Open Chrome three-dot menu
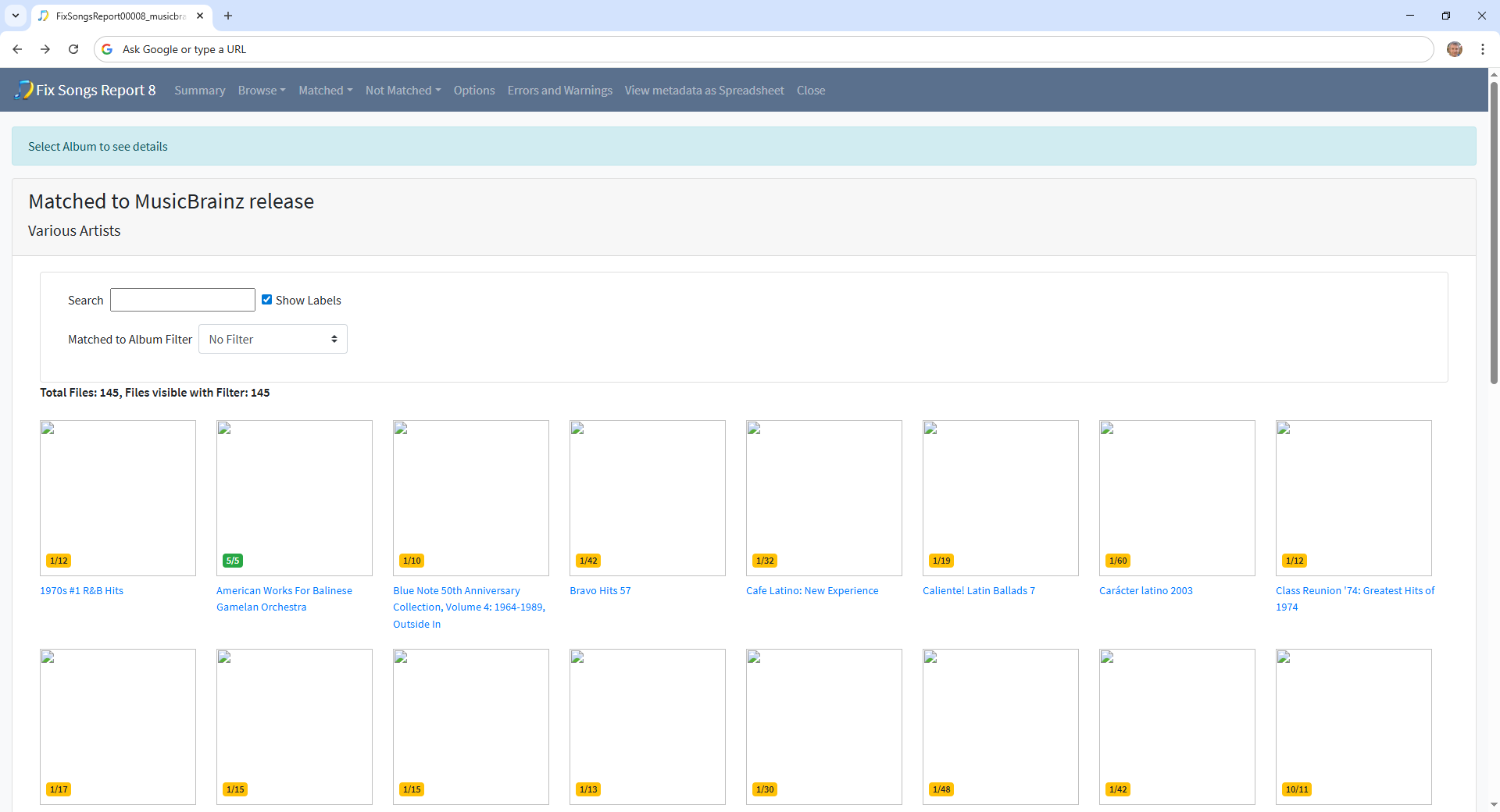Viewport: 1500px width, 812px height. 1482,49
